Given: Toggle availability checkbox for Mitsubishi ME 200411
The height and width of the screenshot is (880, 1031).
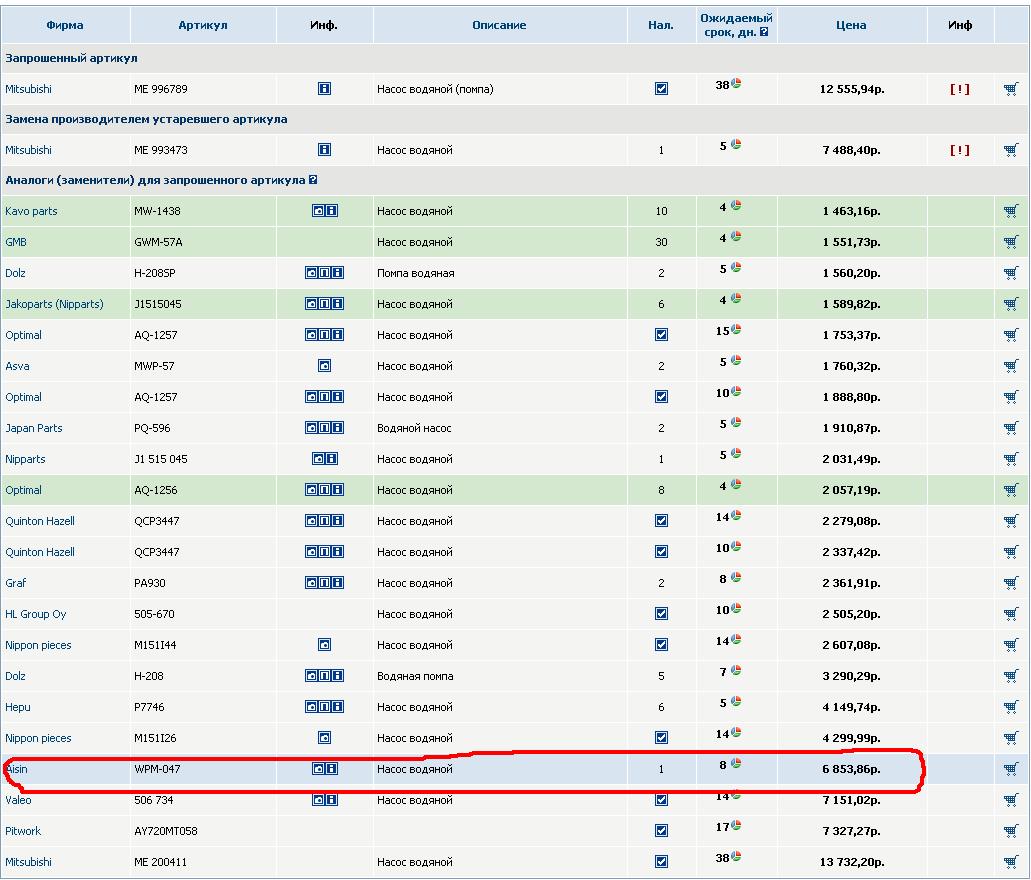Looking at the screenshot, I should [x=661, y=862].
